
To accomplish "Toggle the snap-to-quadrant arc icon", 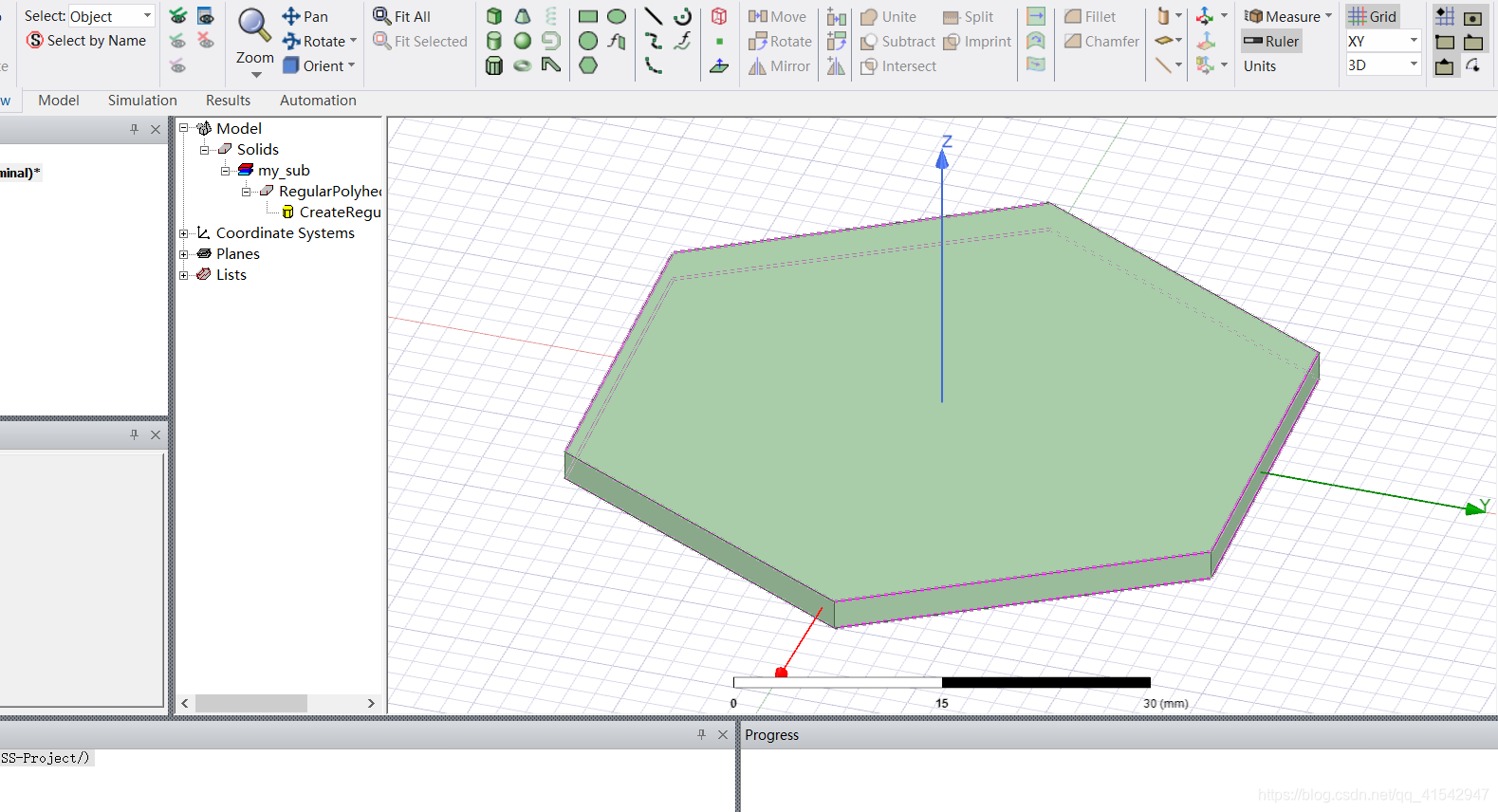I will tap(1473, 65).
